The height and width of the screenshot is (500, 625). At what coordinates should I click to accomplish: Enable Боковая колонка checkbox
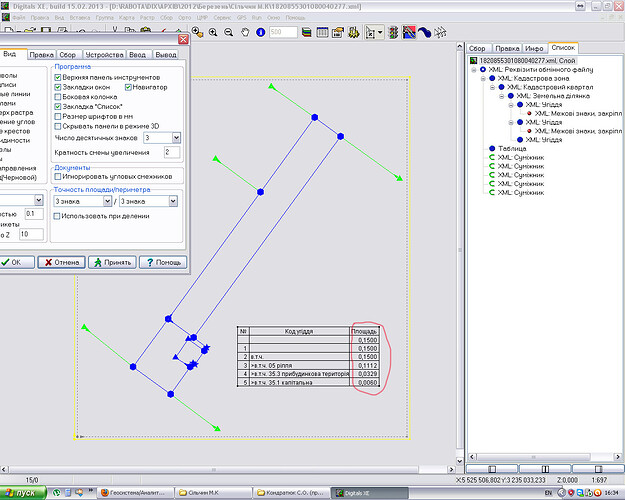pos(58,97)
